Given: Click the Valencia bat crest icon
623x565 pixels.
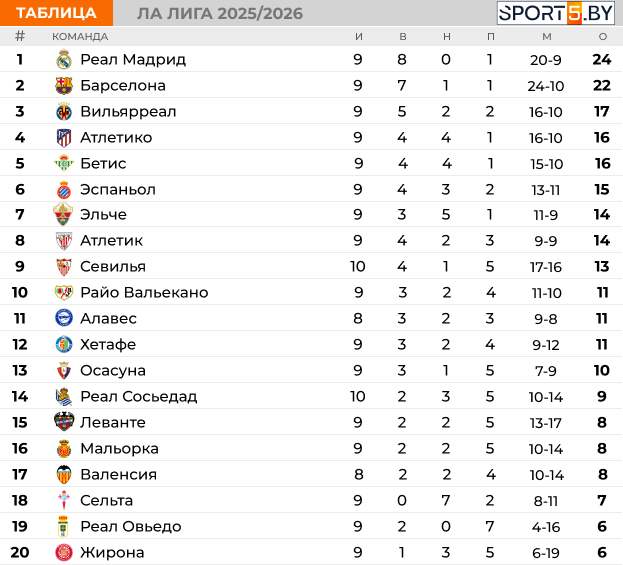Looking at the screenshot, I should [x=64, y=475].
